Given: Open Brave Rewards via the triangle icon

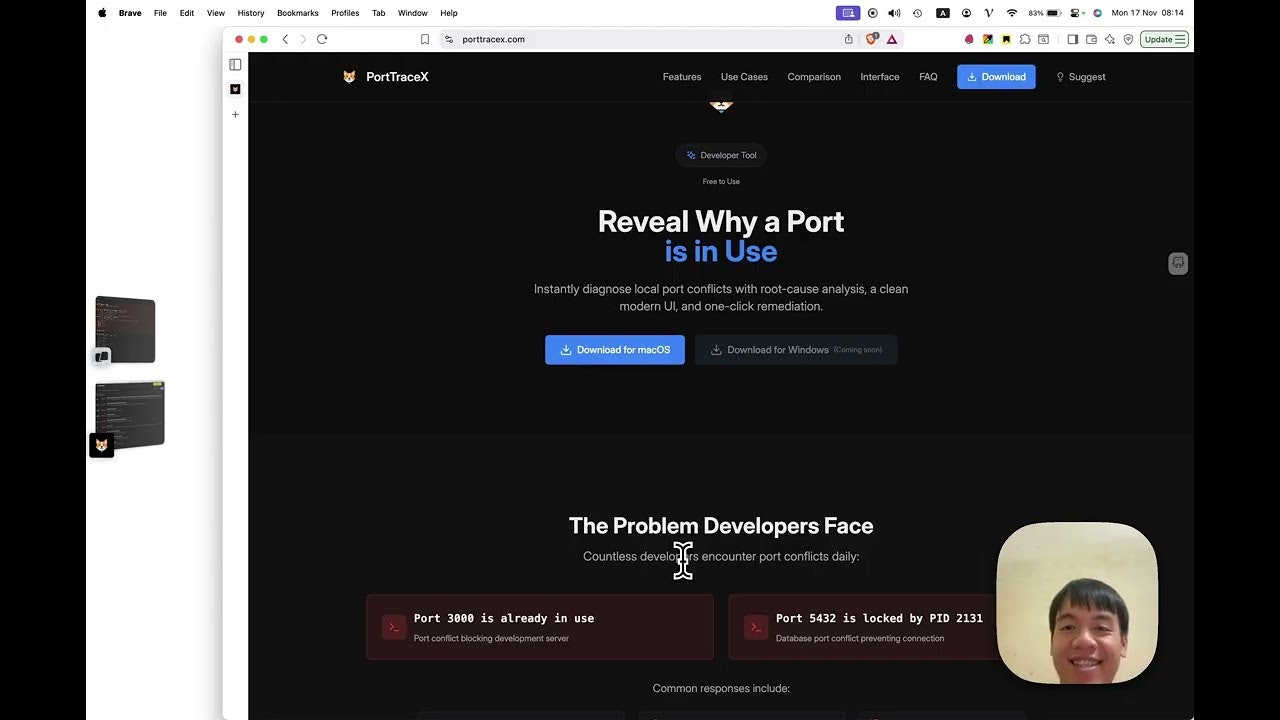Looking at the screenshot, I should (x=893, y=39).
